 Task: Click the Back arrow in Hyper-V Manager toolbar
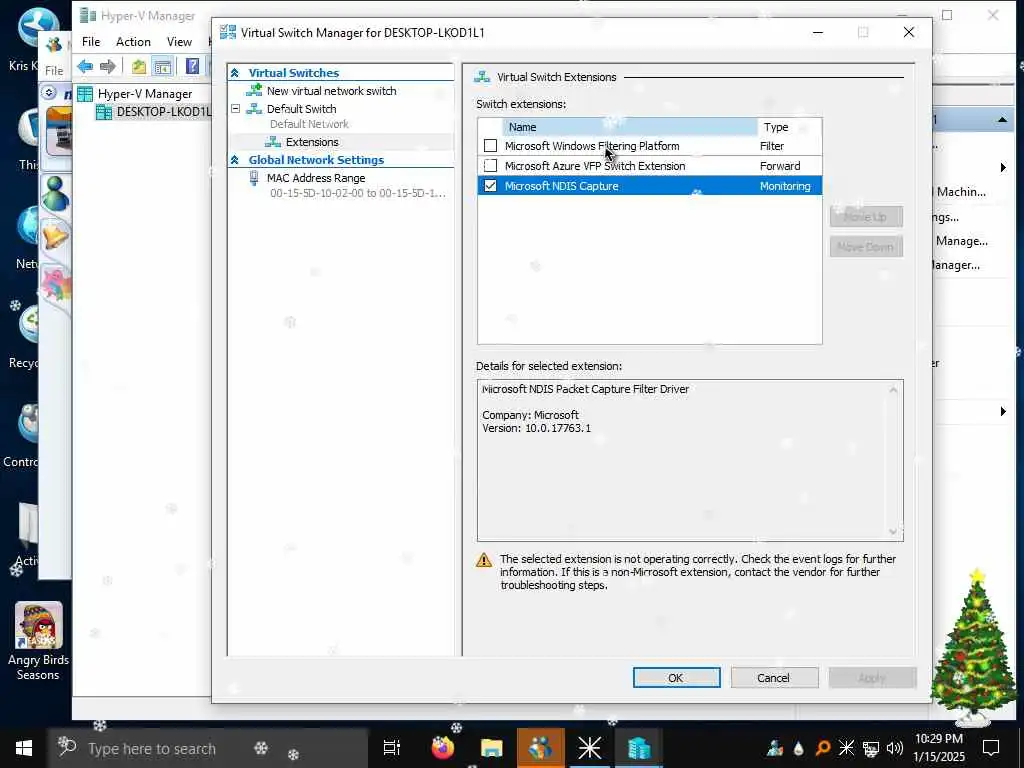point(85,66)
